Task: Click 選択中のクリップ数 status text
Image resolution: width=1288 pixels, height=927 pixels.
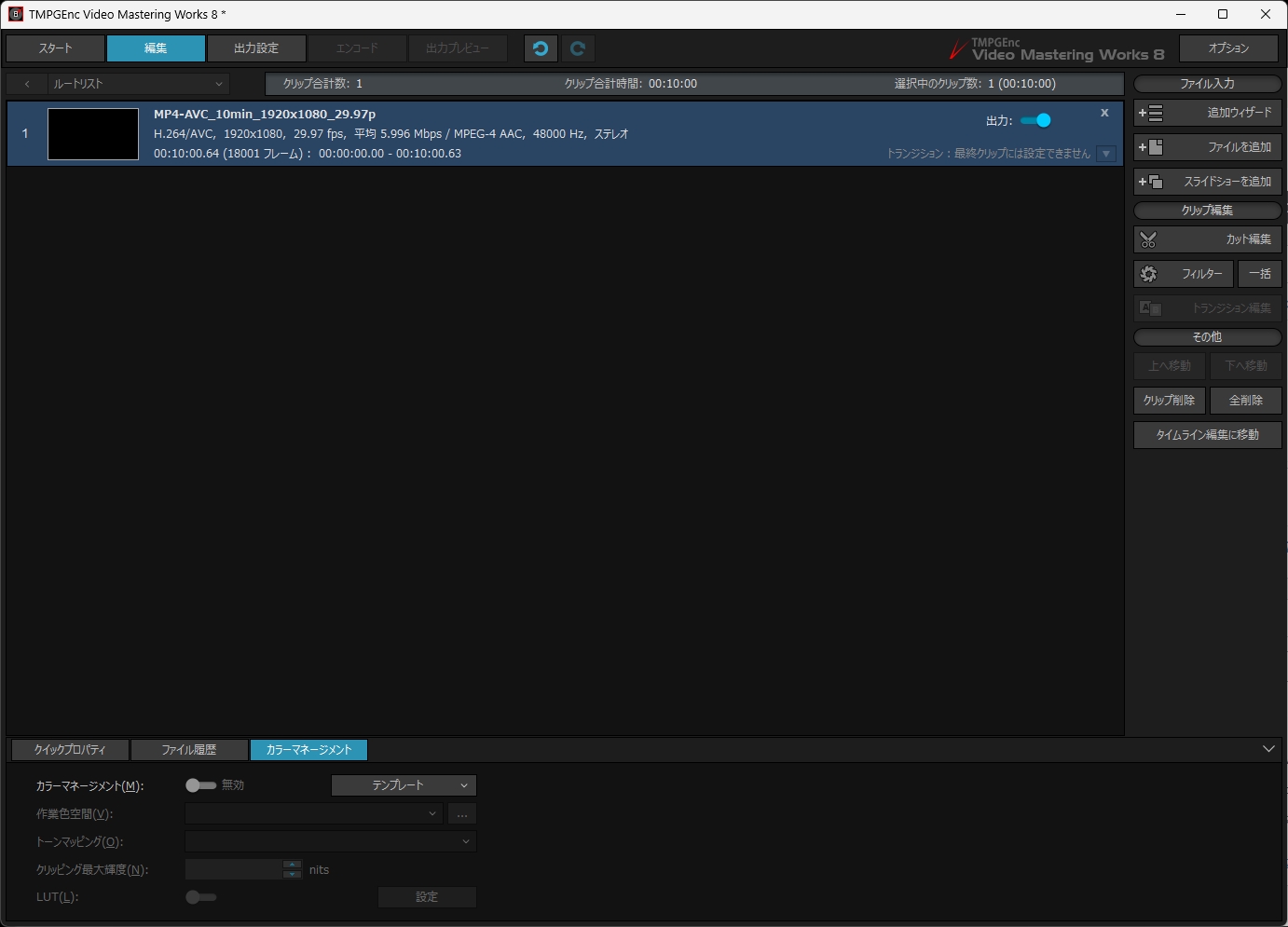Action: [975, 84]
